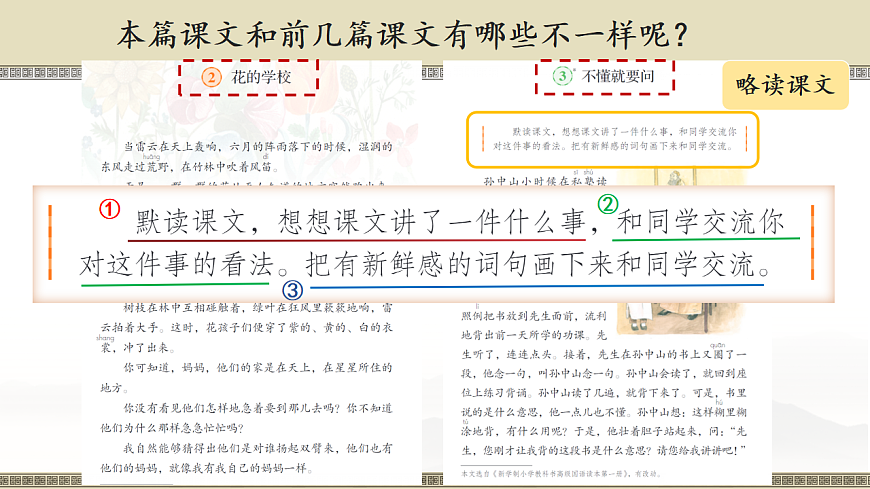
Task: Select the 不懂就要问 lesson title box
Action: [605, 77]
